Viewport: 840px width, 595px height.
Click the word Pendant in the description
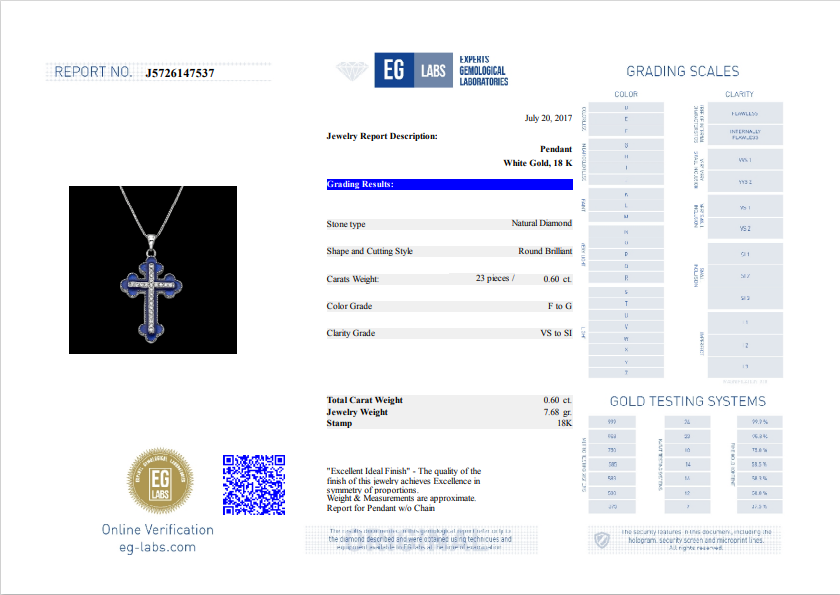(x=556, y=149)
